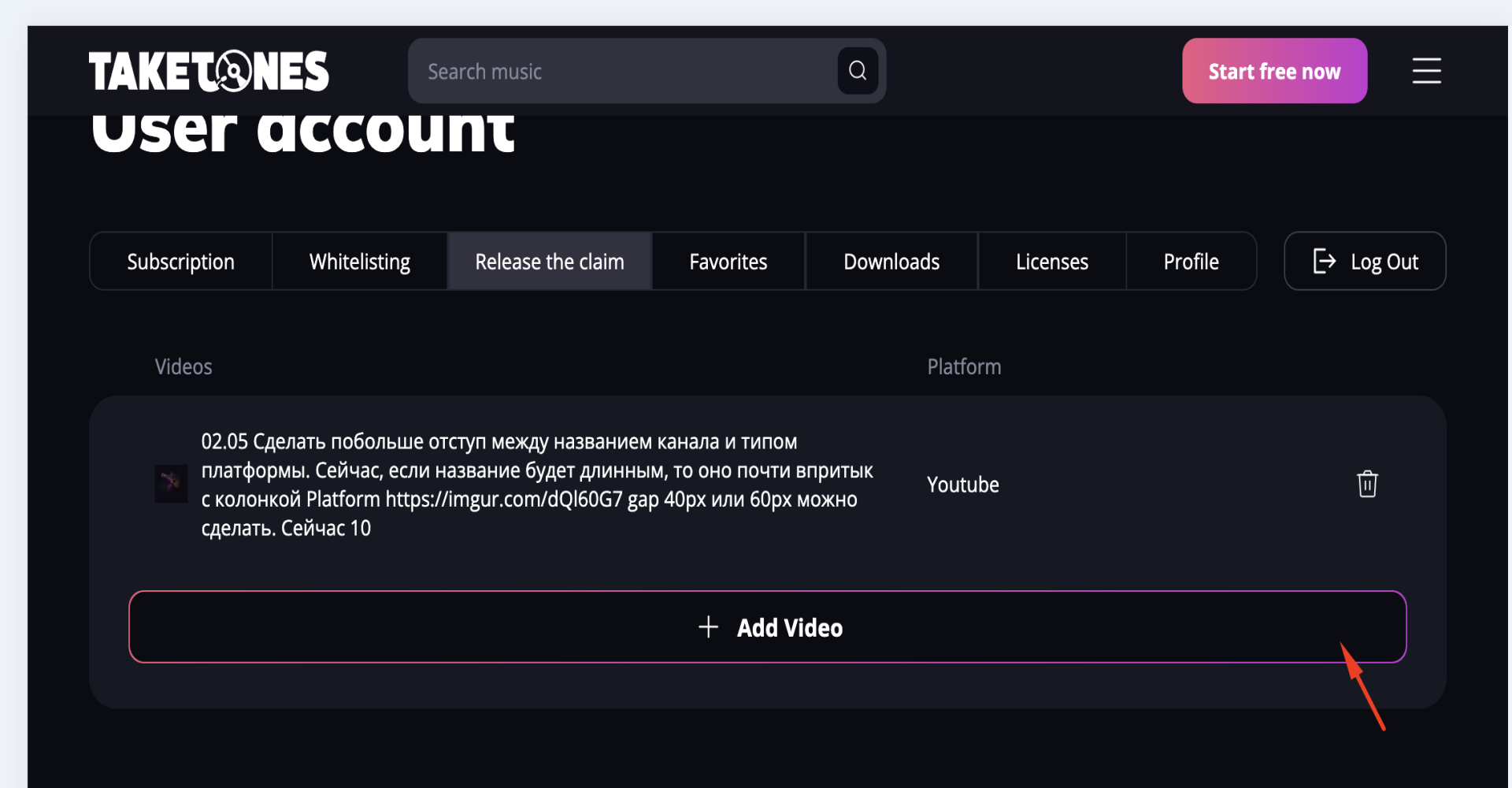This screenshot has width=1512, height=788.
Task: Click the Platform column header
Action: [x=963, y=367]
